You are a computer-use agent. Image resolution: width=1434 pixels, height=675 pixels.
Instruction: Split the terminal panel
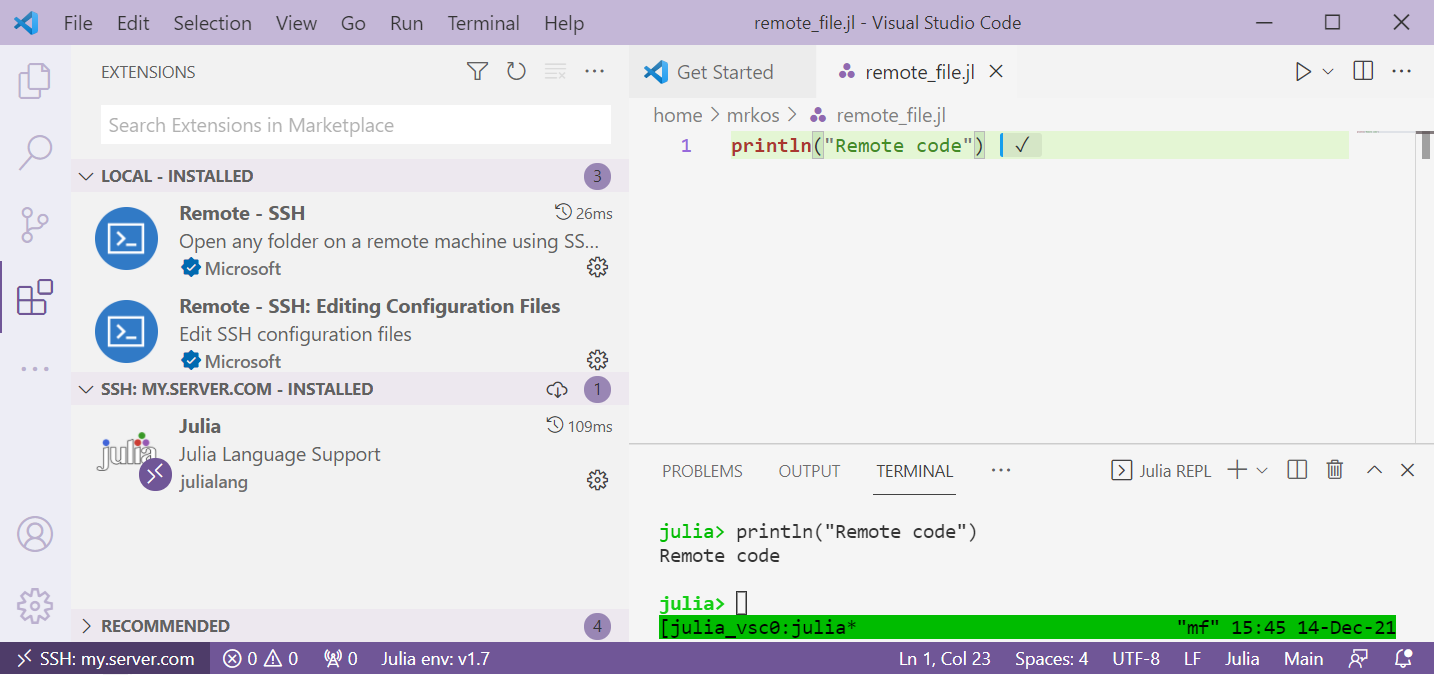1297,470
